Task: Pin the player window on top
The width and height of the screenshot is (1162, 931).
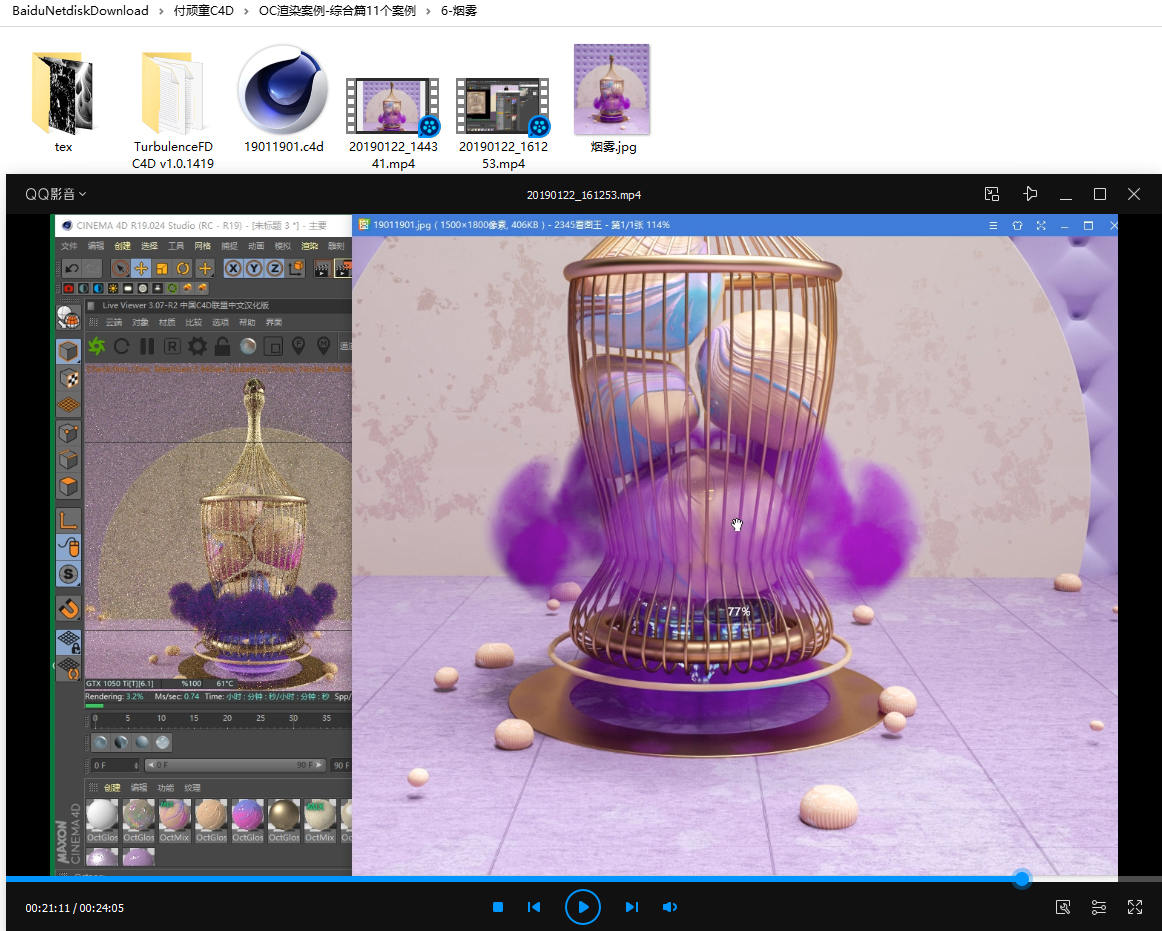Action: coord(1030,194)
